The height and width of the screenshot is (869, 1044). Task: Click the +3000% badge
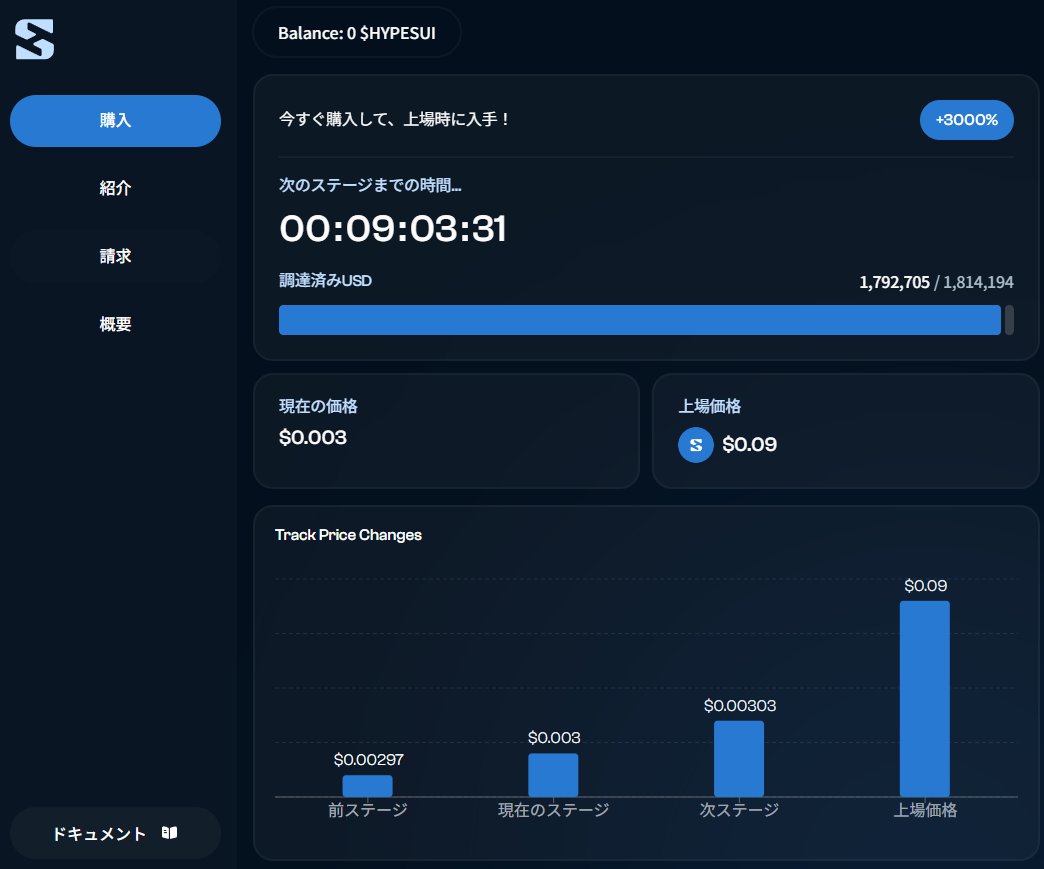click(966, 119)
